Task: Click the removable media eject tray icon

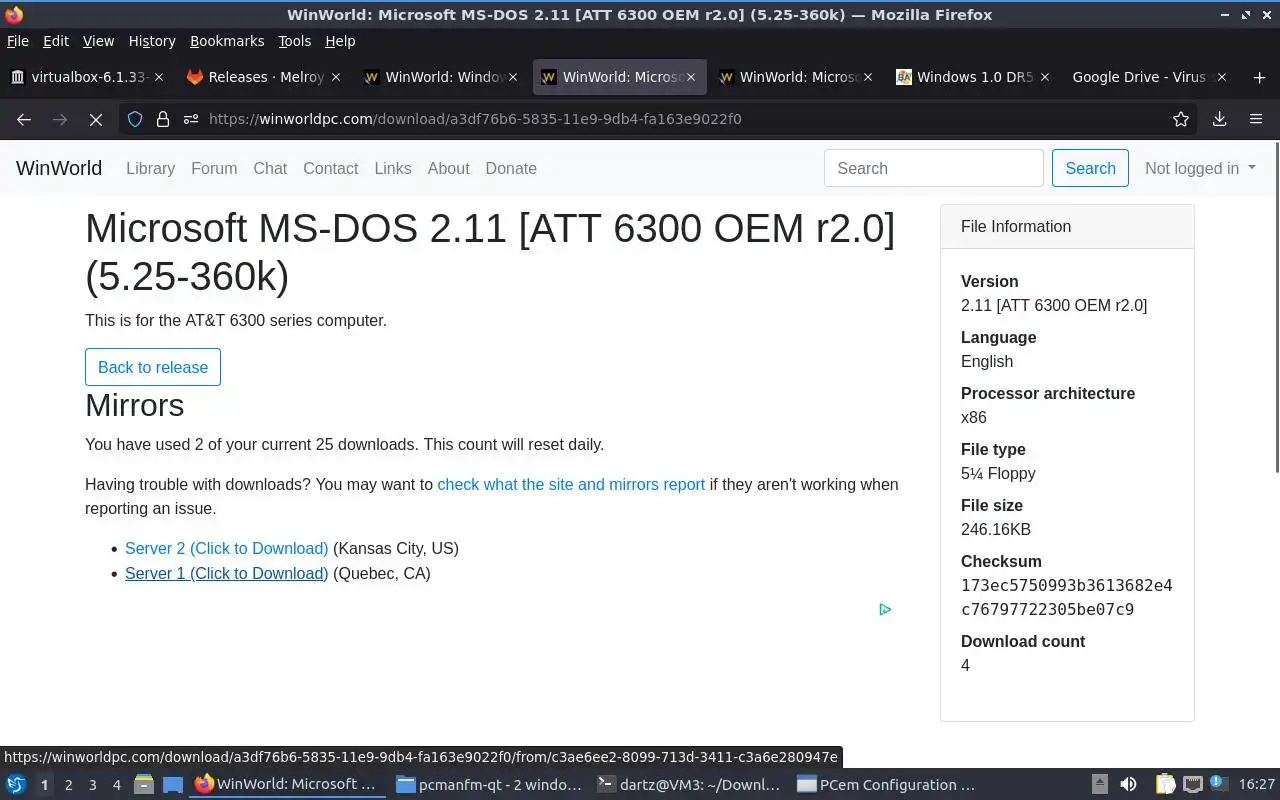Action: point(1100,785)
